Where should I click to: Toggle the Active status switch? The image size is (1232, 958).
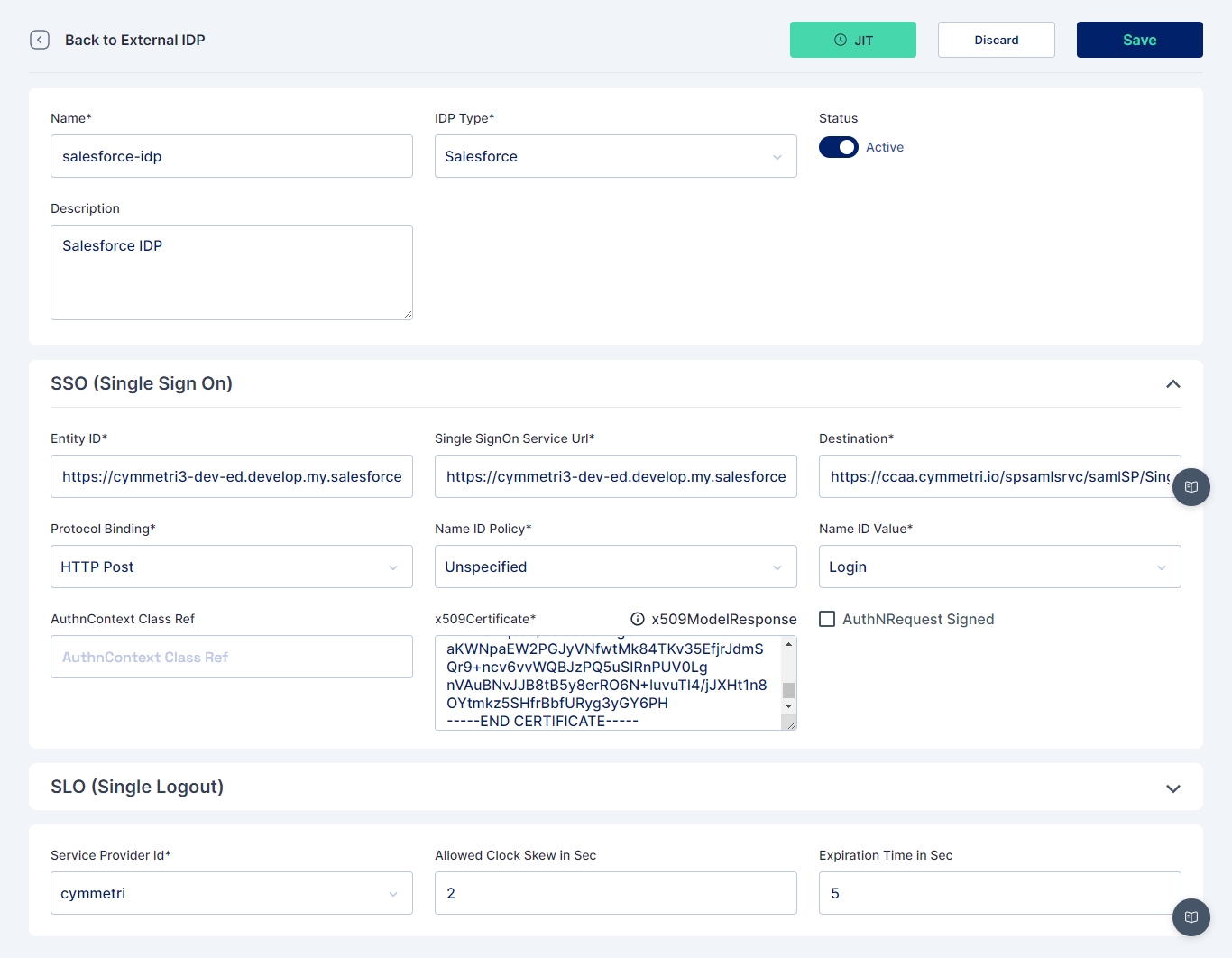[x=839, y=147]
